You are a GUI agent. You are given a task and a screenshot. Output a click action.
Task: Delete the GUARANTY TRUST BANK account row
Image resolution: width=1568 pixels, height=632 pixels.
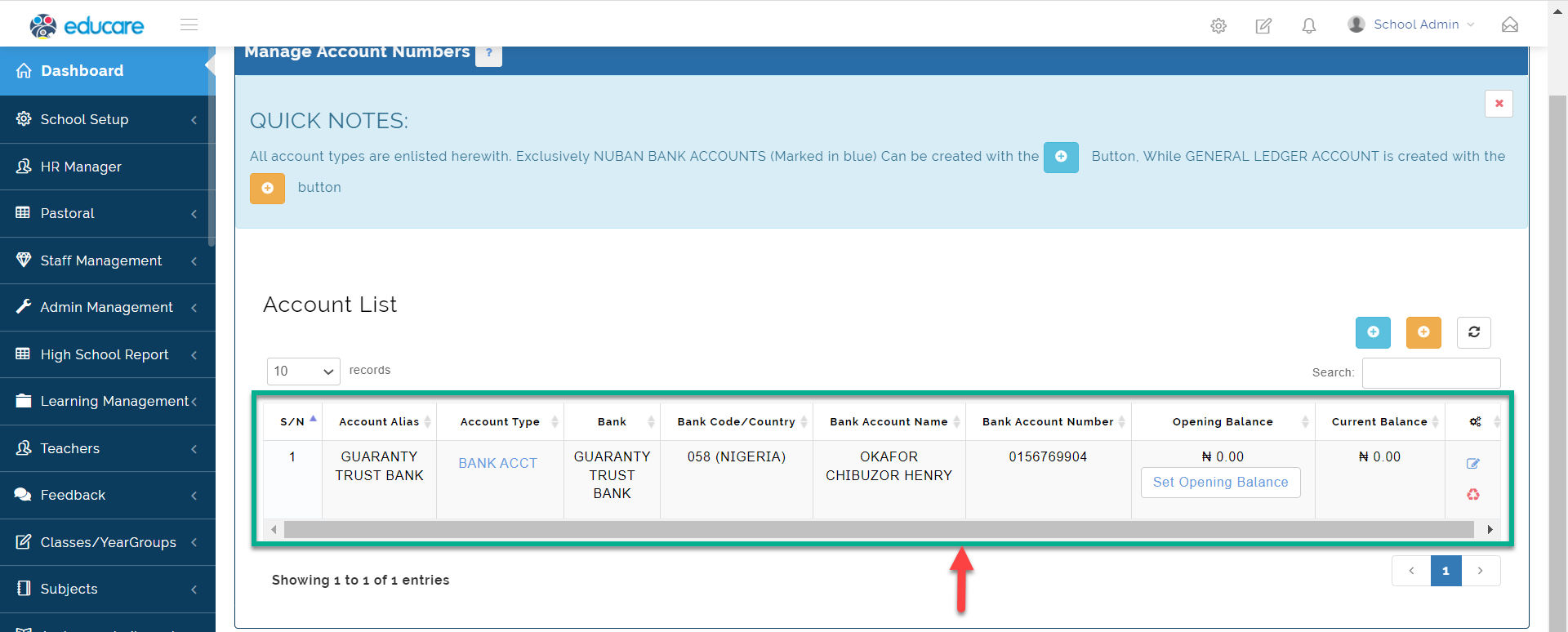click(x=1473, y=494)
